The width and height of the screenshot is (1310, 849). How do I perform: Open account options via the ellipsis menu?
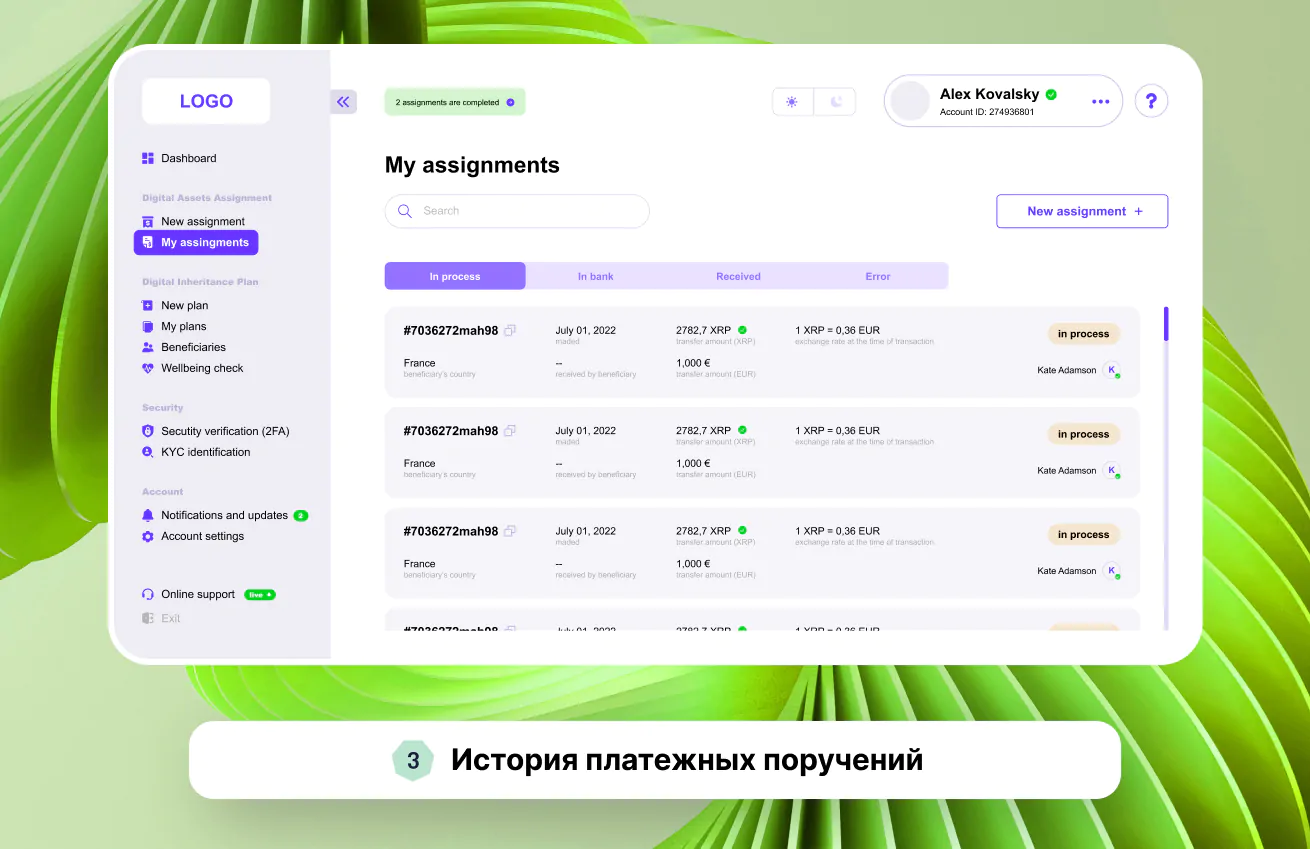(1100, 101)
